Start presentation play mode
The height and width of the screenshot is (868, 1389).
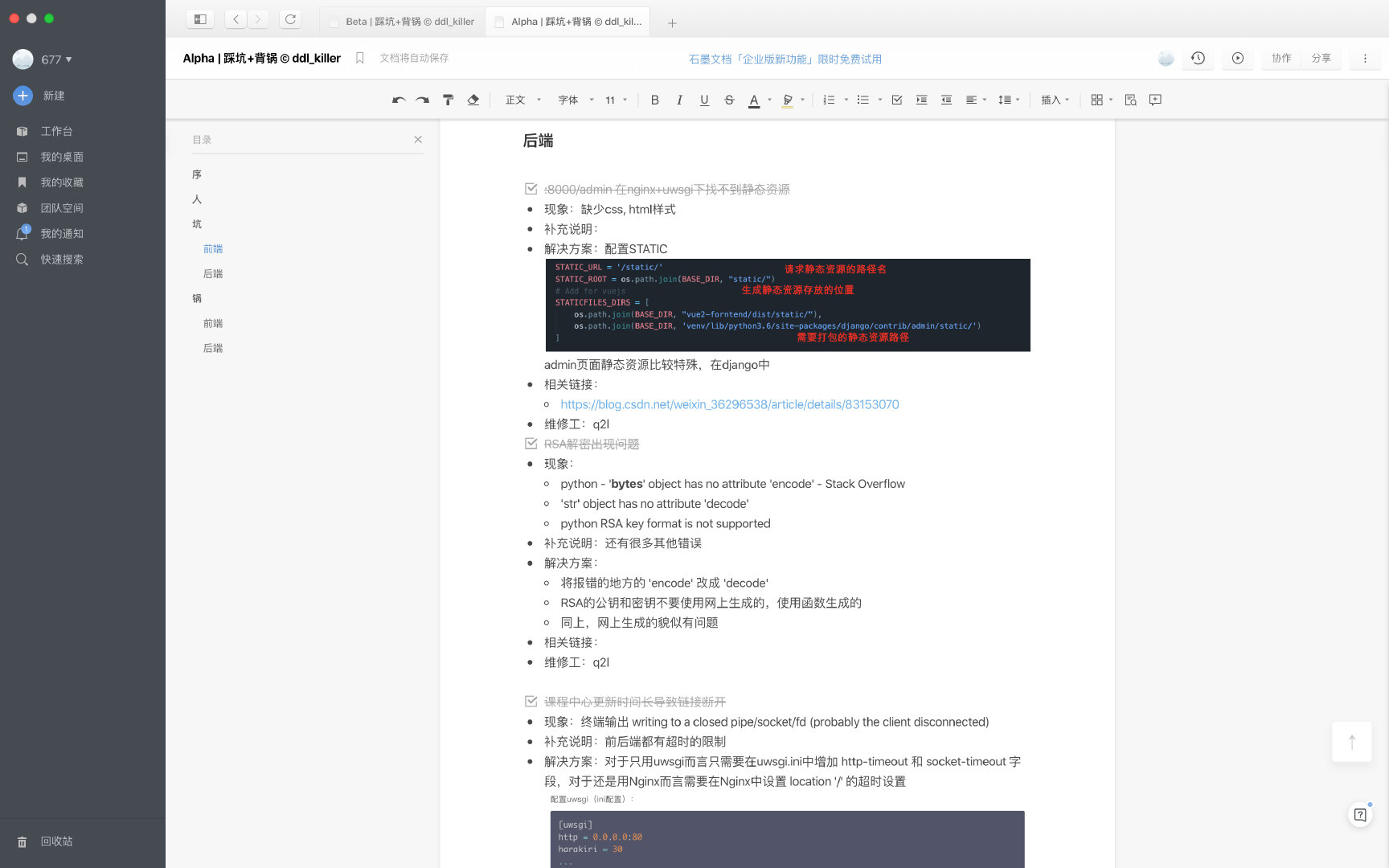click(x=1238, y=58)
